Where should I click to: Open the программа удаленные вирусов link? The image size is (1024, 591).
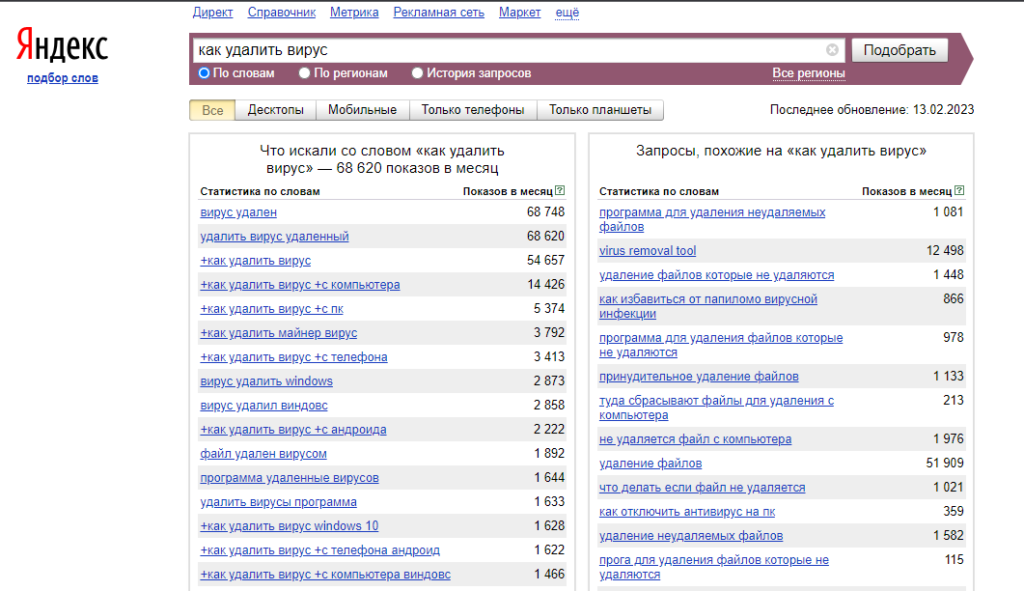pyautogui.click(x=289, y=478)
